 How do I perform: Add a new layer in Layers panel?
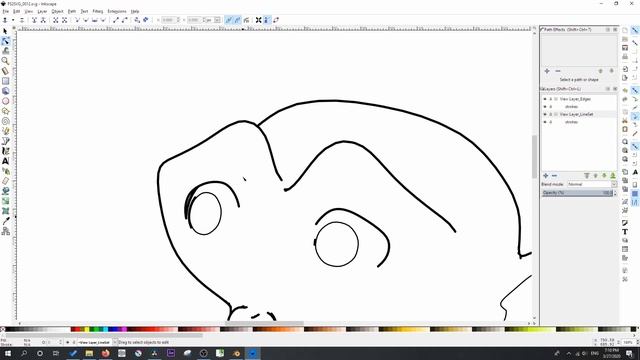click(x=546, y=176)
